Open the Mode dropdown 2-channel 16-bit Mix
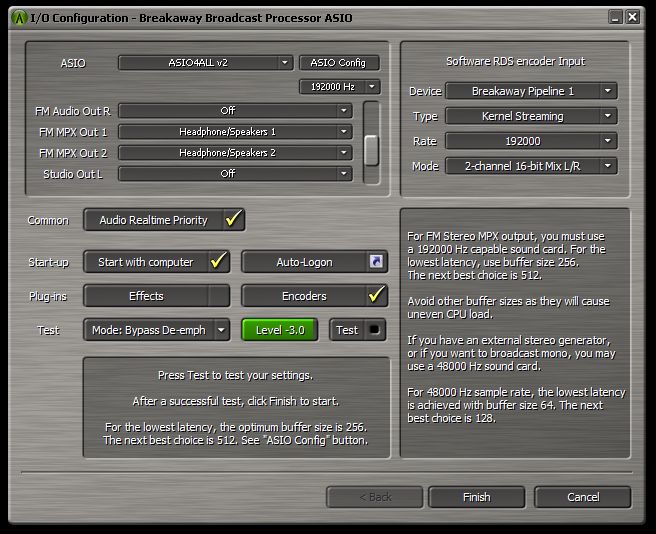 (x=531, y=166)
